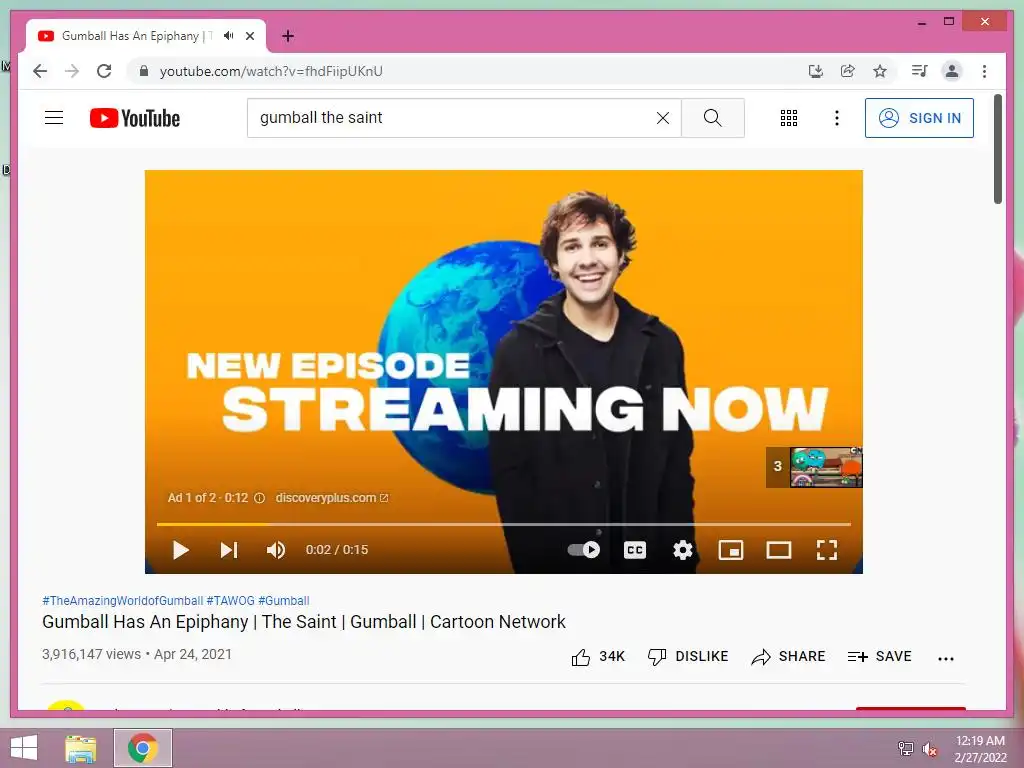Close the Gumball tab
This screenshot has width=1024, height=768.
[x=249, y=36]
